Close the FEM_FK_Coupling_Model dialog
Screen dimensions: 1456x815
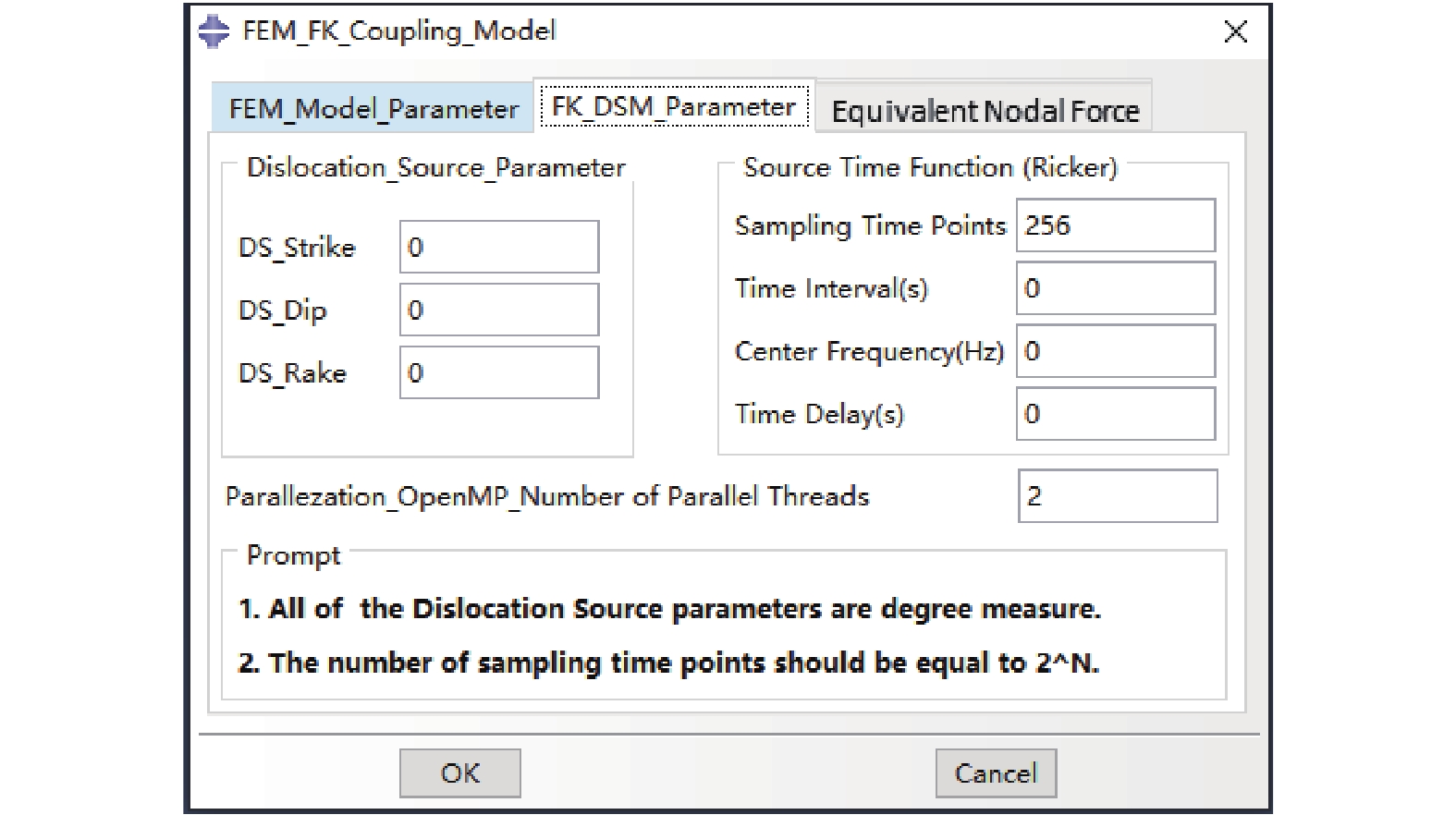[x=1235, y=32]
